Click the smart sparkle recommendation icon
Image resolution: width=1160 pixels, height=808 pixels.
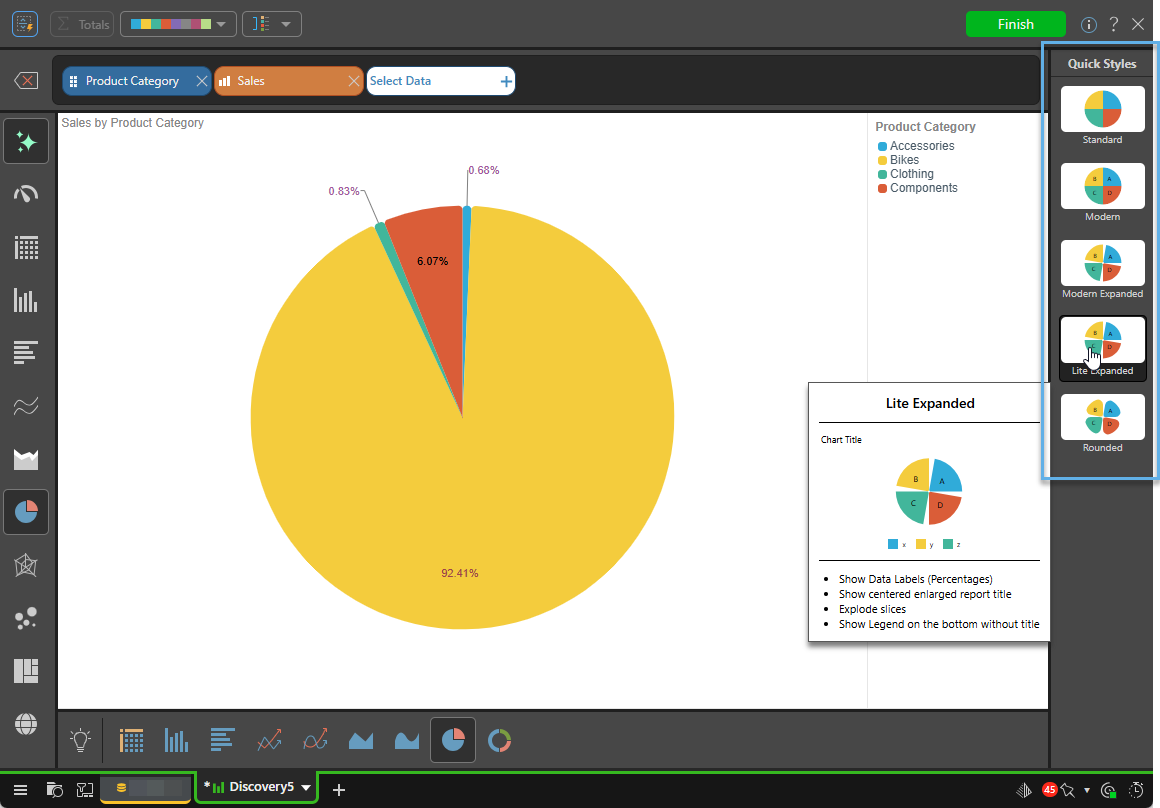[x=26, y=141]
